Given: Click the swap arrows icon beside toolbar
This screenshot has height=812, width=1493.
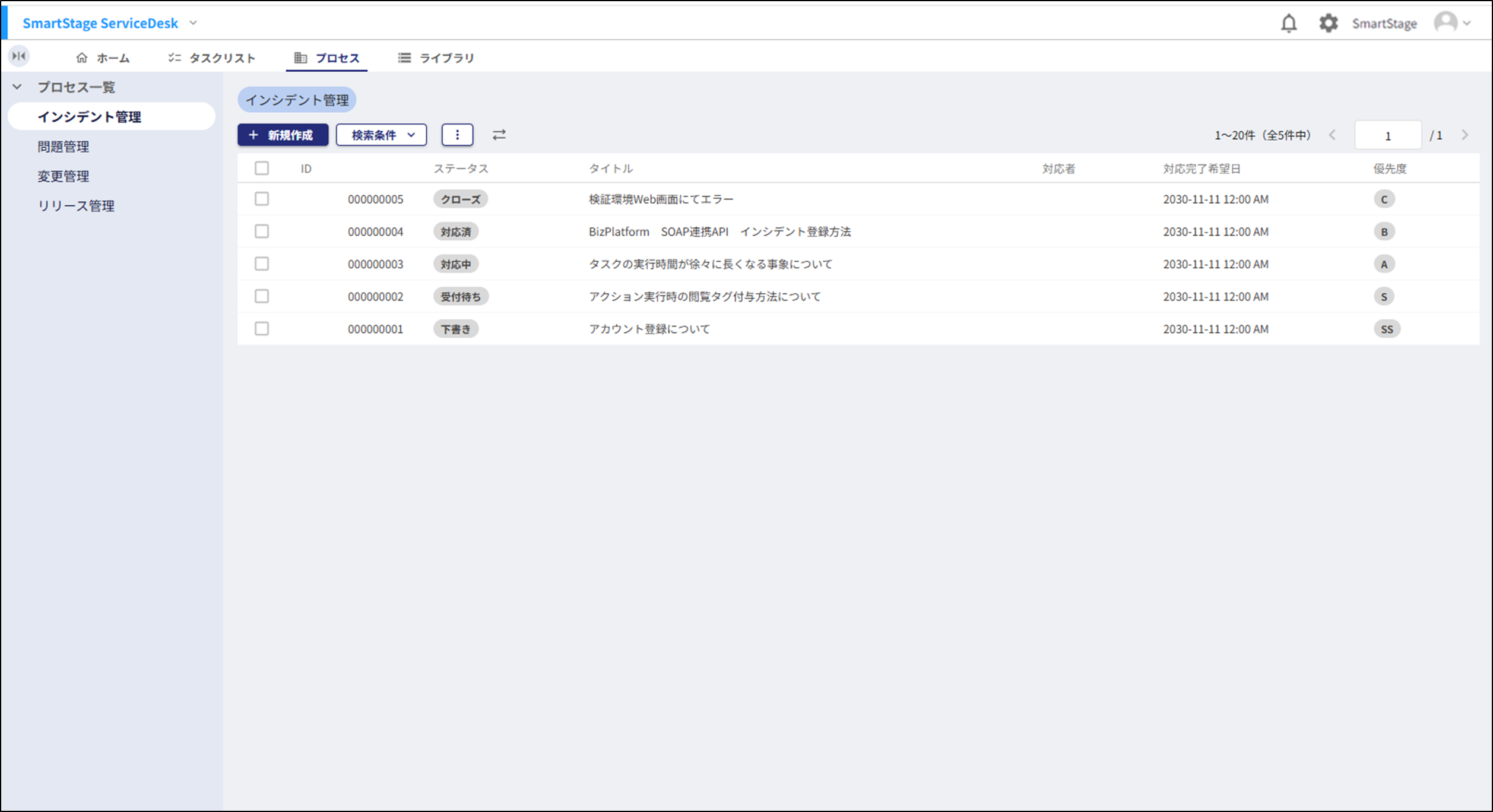Looking at the screenshot, I should point(499,135).
